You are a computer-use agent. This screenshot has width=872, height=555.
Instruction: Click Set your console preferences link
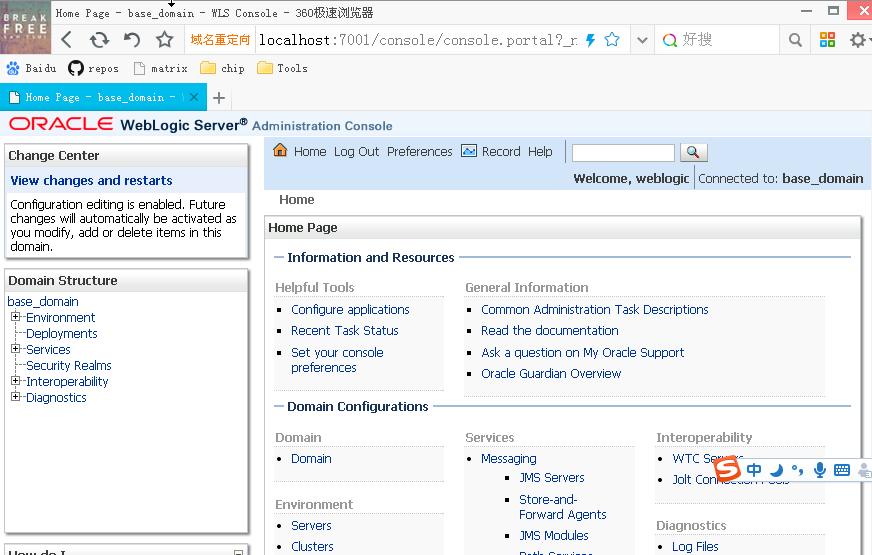pyautogui.click(x=337, y=360)
